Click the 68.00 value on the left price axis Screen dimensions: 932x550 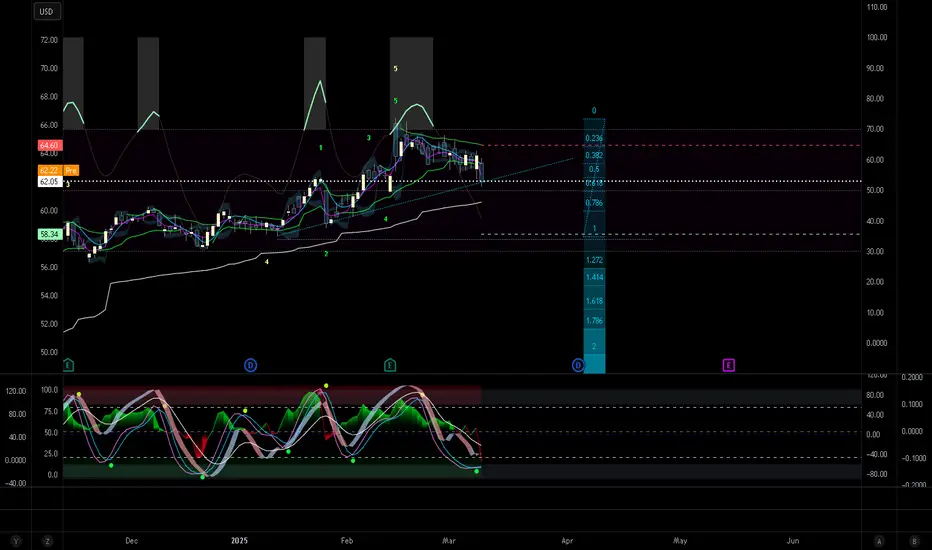point(49,96)
